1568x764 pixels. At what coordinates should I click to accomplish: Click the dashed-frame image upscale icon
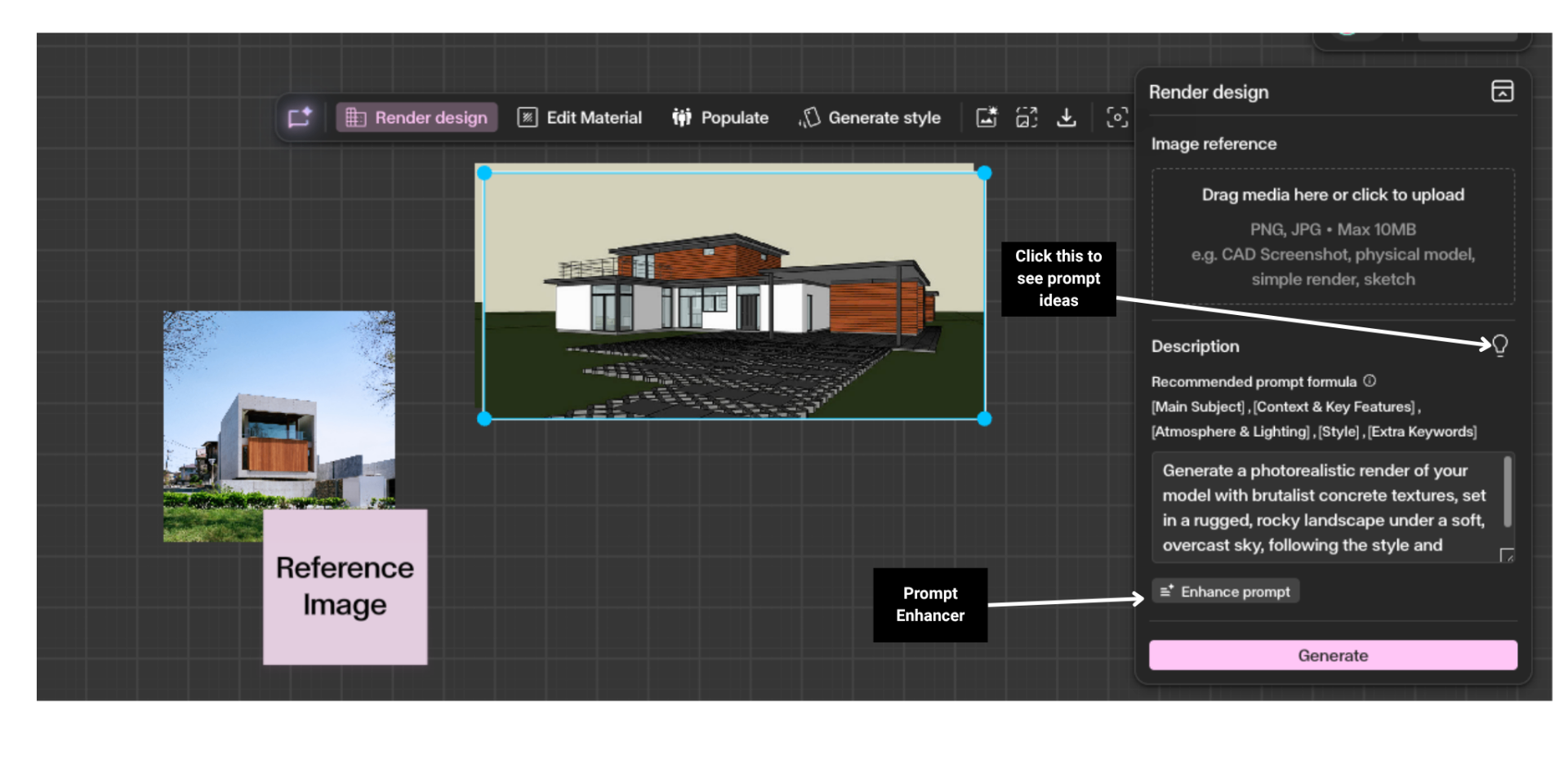click(x=1027, y=118)
